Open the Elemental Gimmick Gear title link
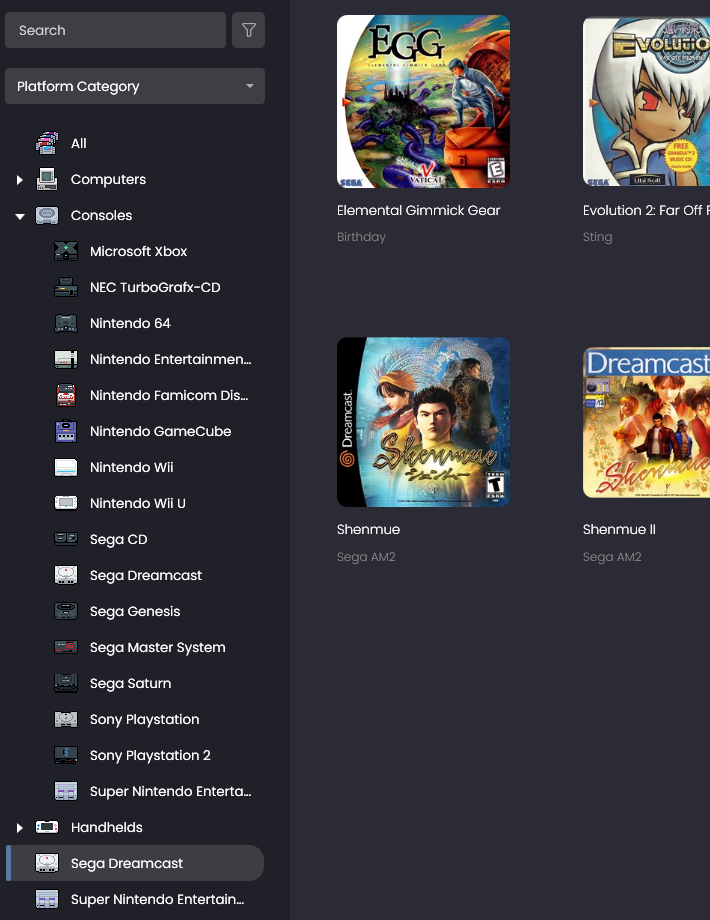 pos(418,211)
